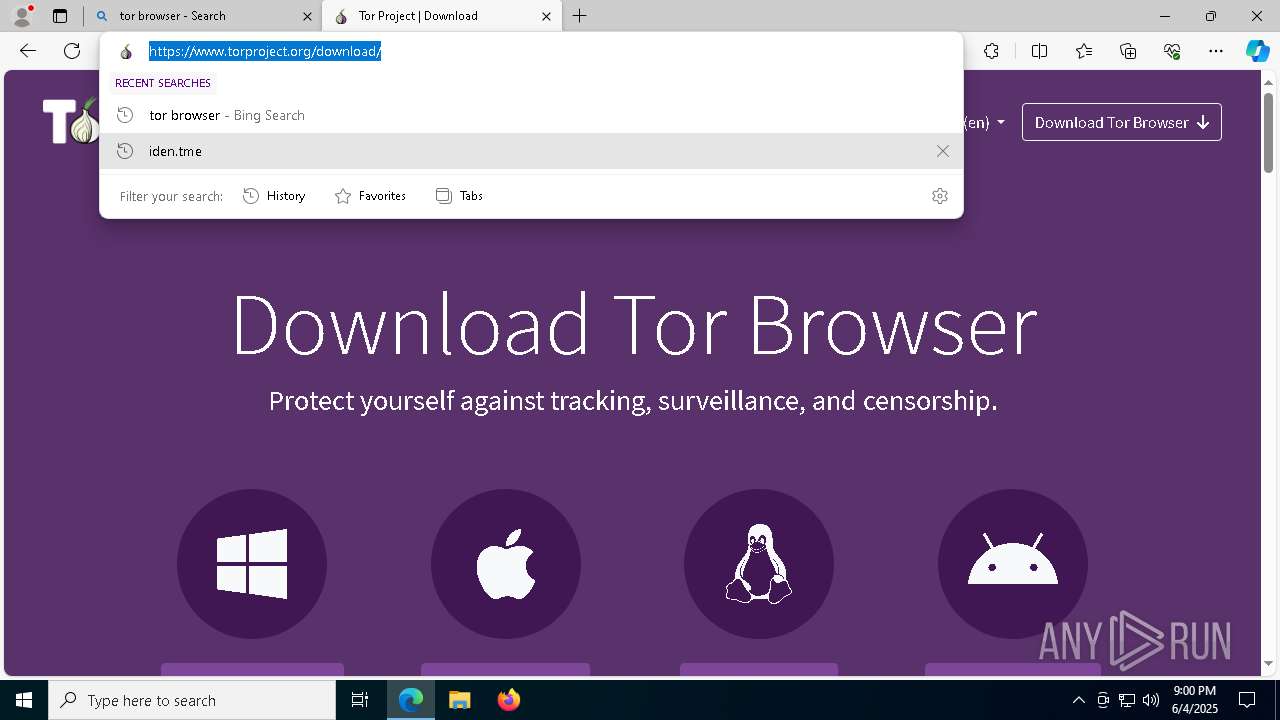Open the notification center icon
1280x720 pixels.
(1247, 700)
